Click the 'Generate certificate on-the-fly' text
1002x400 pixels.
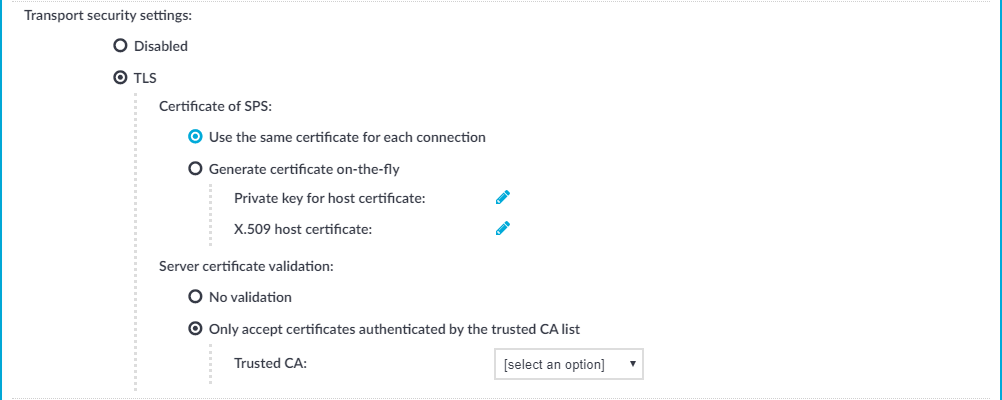pos(309,170)
